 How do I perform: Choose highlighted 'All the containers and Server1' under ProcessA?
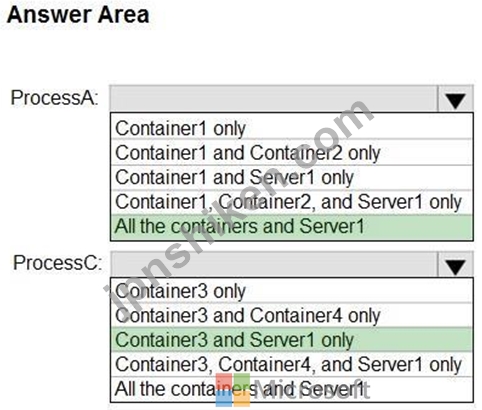tap(291, 227)
